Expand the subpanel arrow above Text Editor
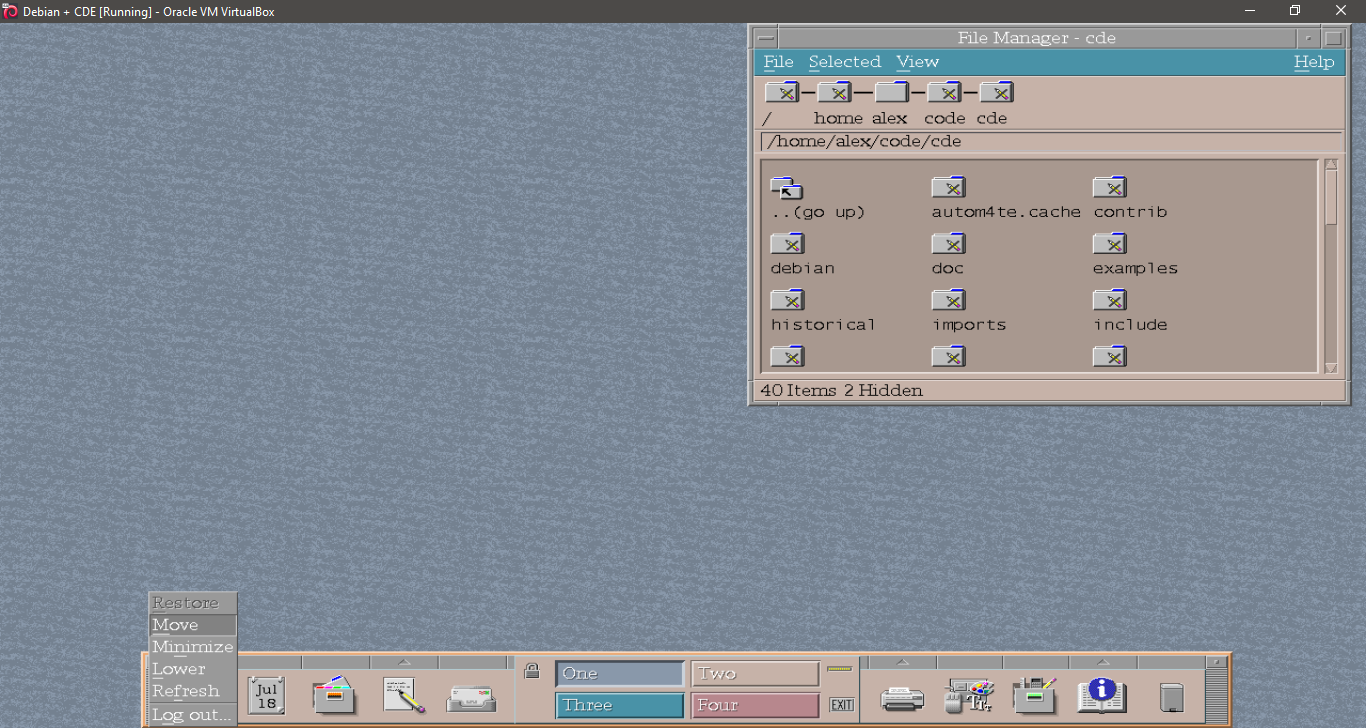 (x=403, y=662)
